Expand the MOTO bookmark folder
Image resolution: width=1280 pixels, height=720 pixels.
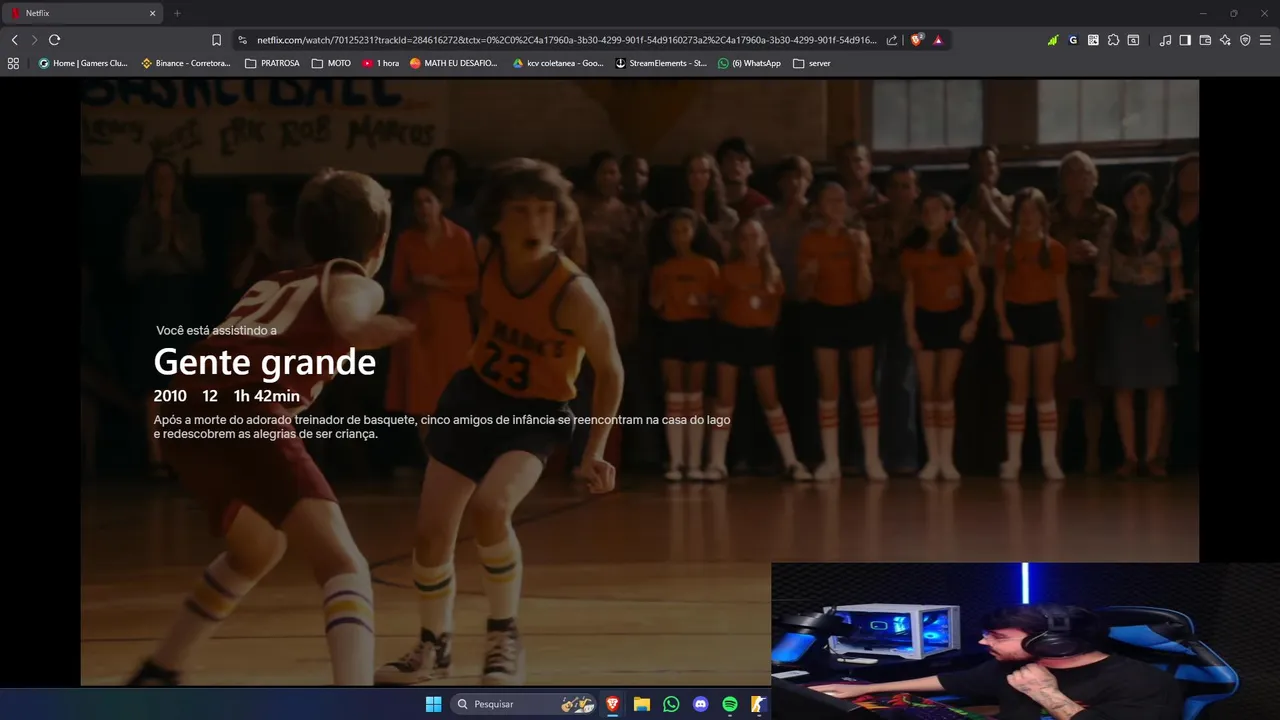point(331,63)
